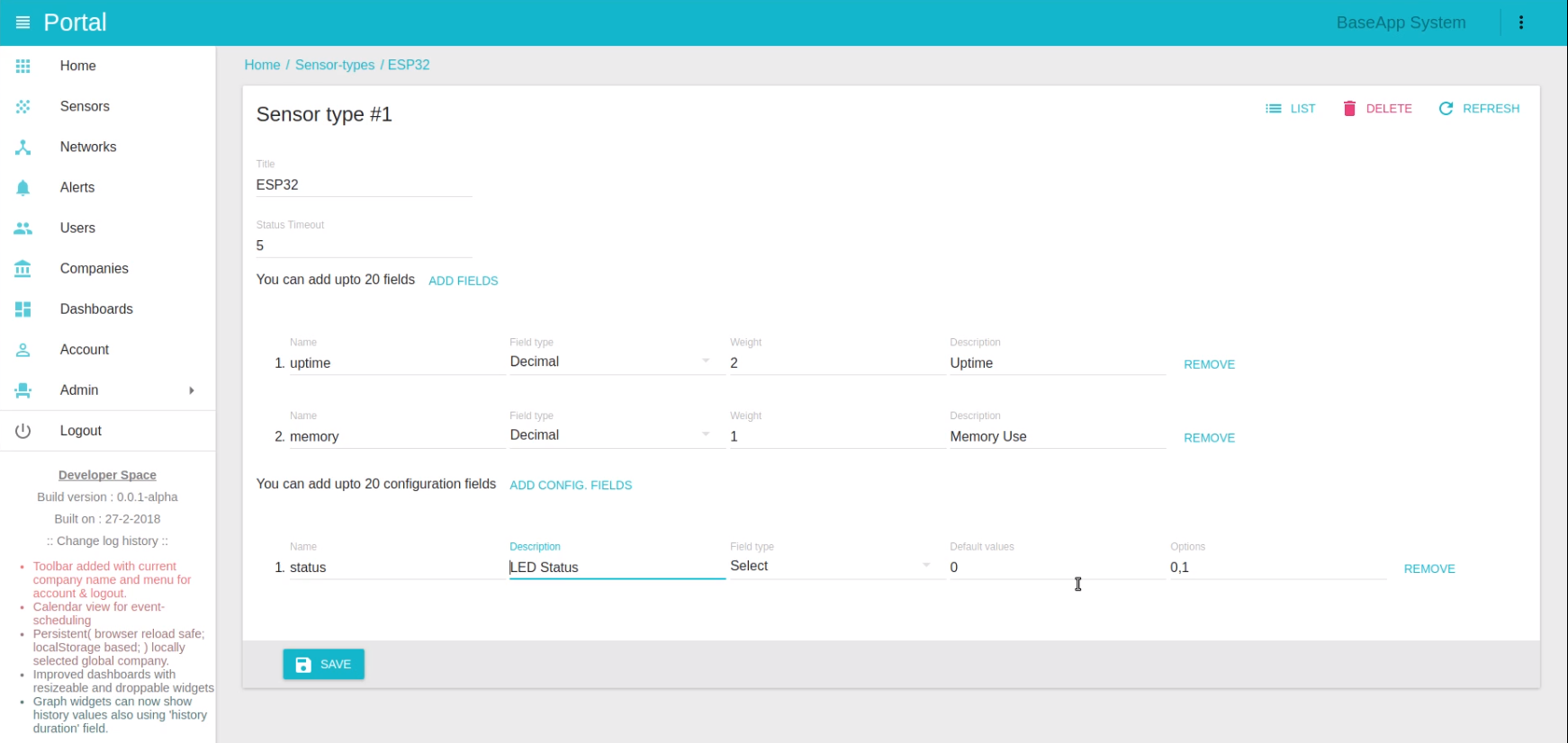Open Companies menu item

[94, 268]
